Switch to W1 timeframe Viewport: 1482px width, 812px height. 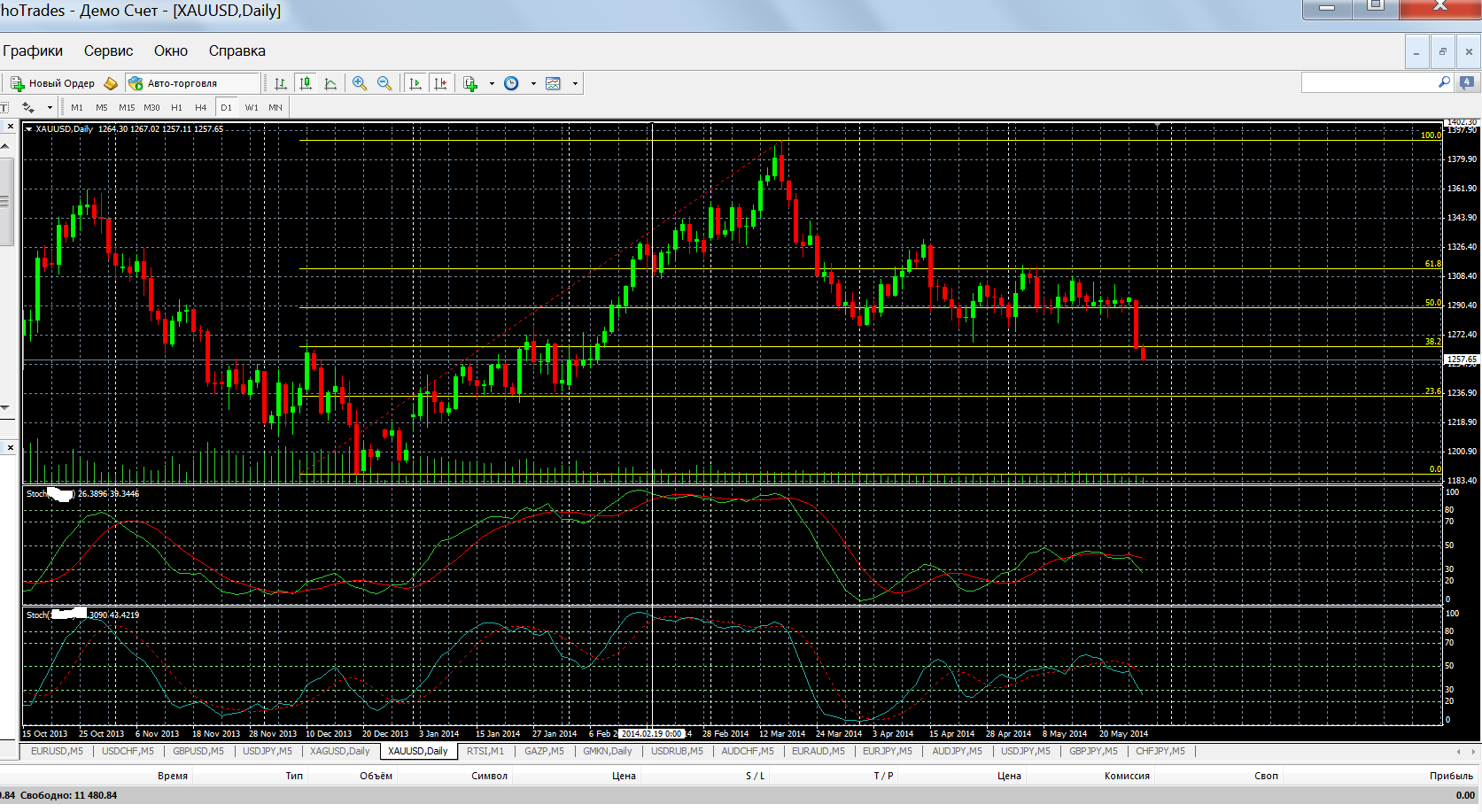252,108
